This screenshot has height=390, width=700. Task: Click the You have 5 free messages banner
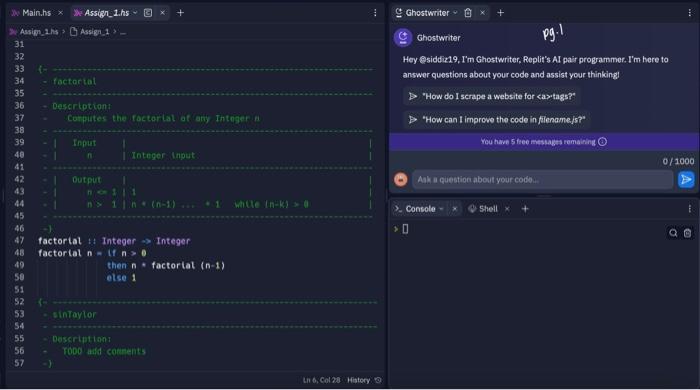coord(544,142)
